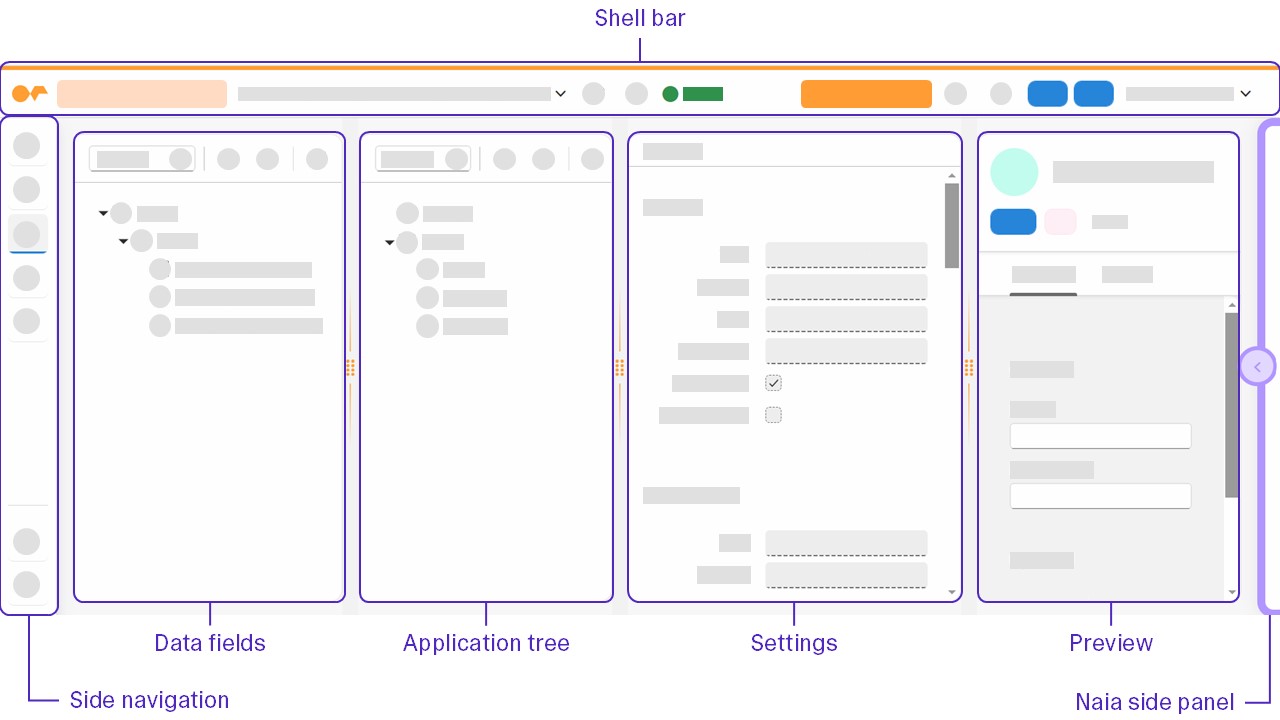This screenshot has width=1280, height=720.
Task: Switch to the first tab in the Preview panel
Action: click(1043, 274)
